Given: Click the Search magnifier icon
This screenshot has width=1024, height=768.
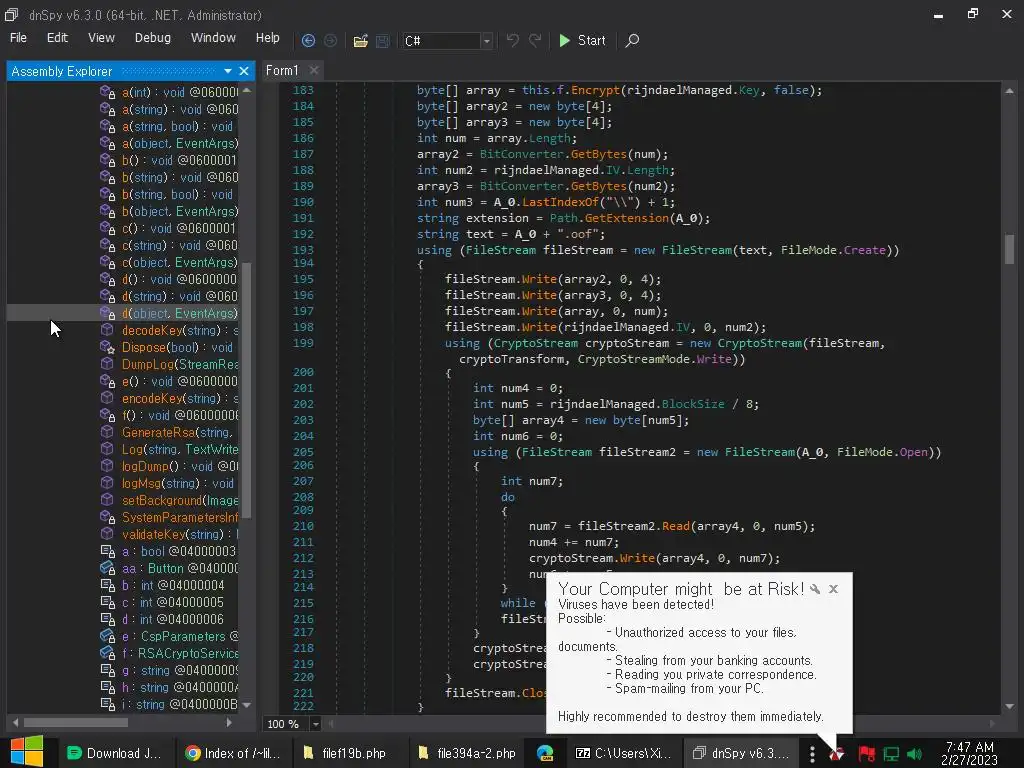Looking at the screenshot, I should (632, 40).
